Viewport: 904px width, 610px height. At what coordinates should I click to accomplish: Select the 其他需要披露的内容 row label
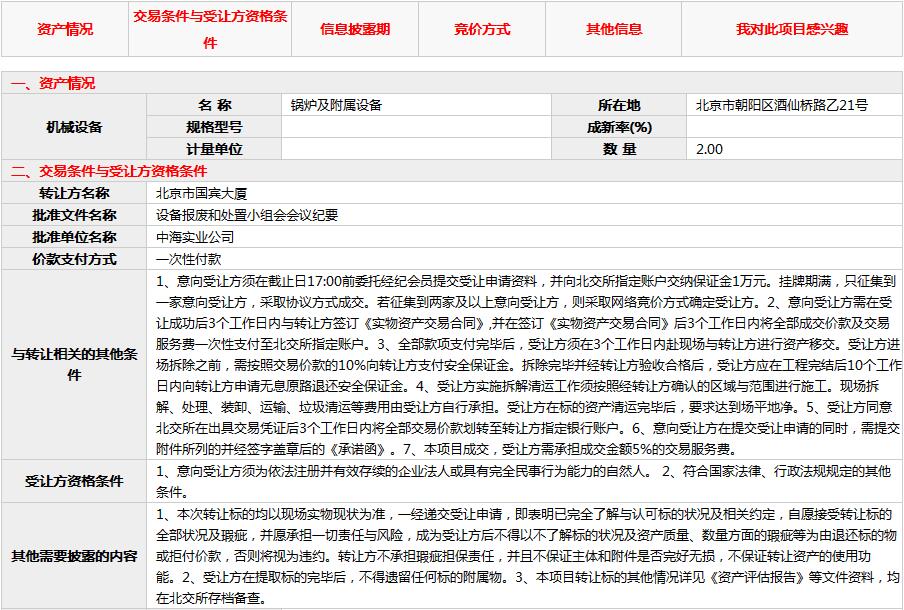pyautogui.click(x=74, y=556)
